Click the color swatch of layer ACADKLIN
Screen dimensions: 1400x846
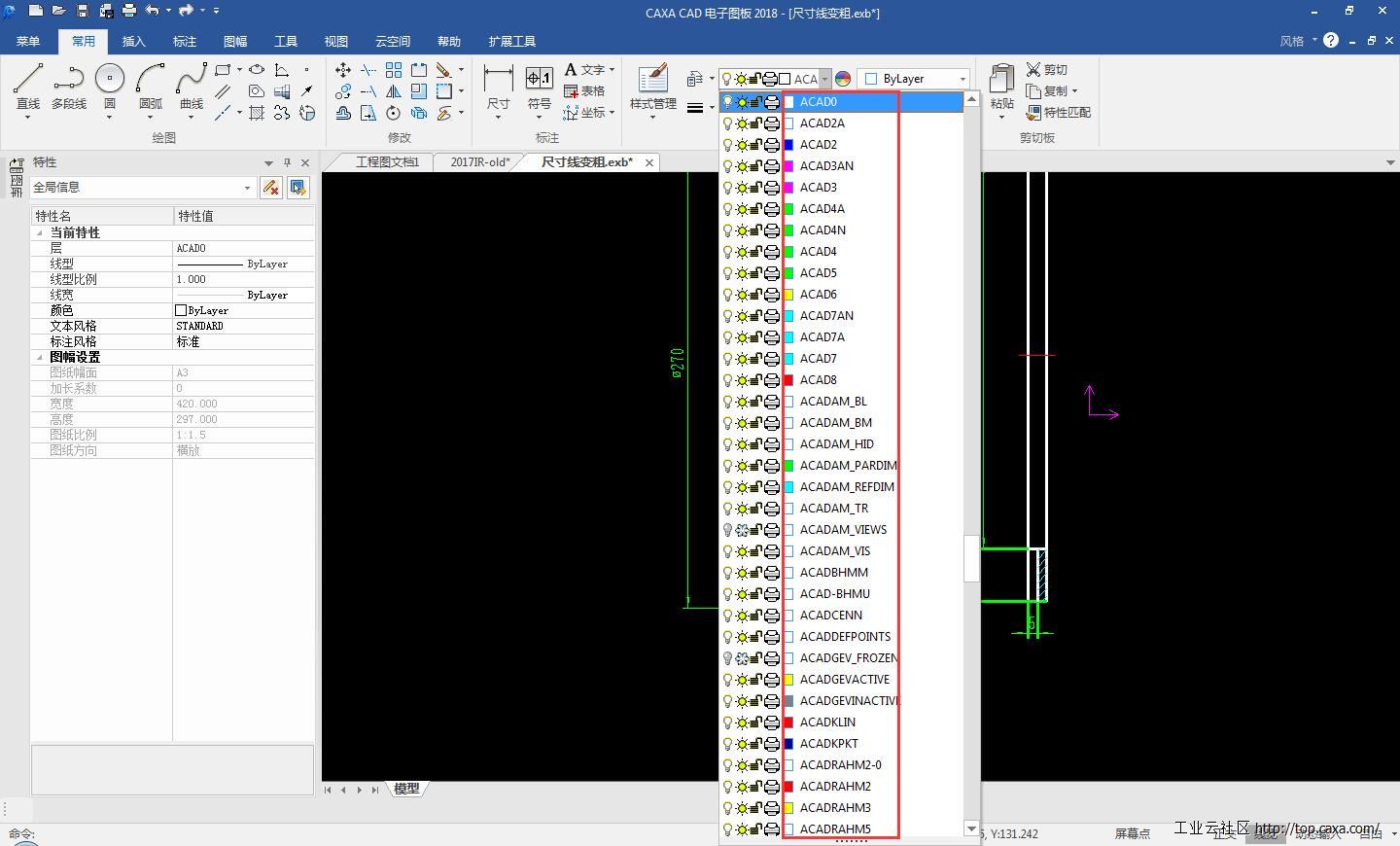(x=788, y=723)
